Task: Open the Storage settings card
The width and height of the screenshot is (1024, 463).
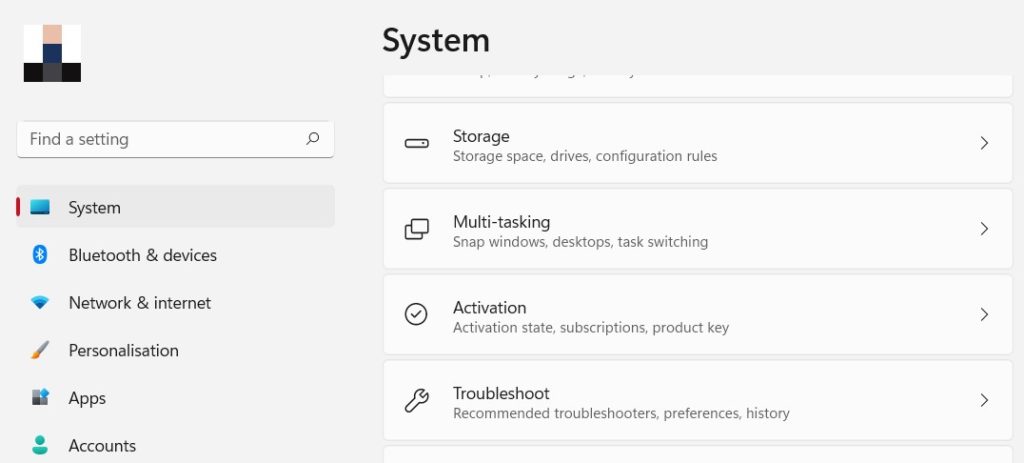Action: [x=697, y=143]
